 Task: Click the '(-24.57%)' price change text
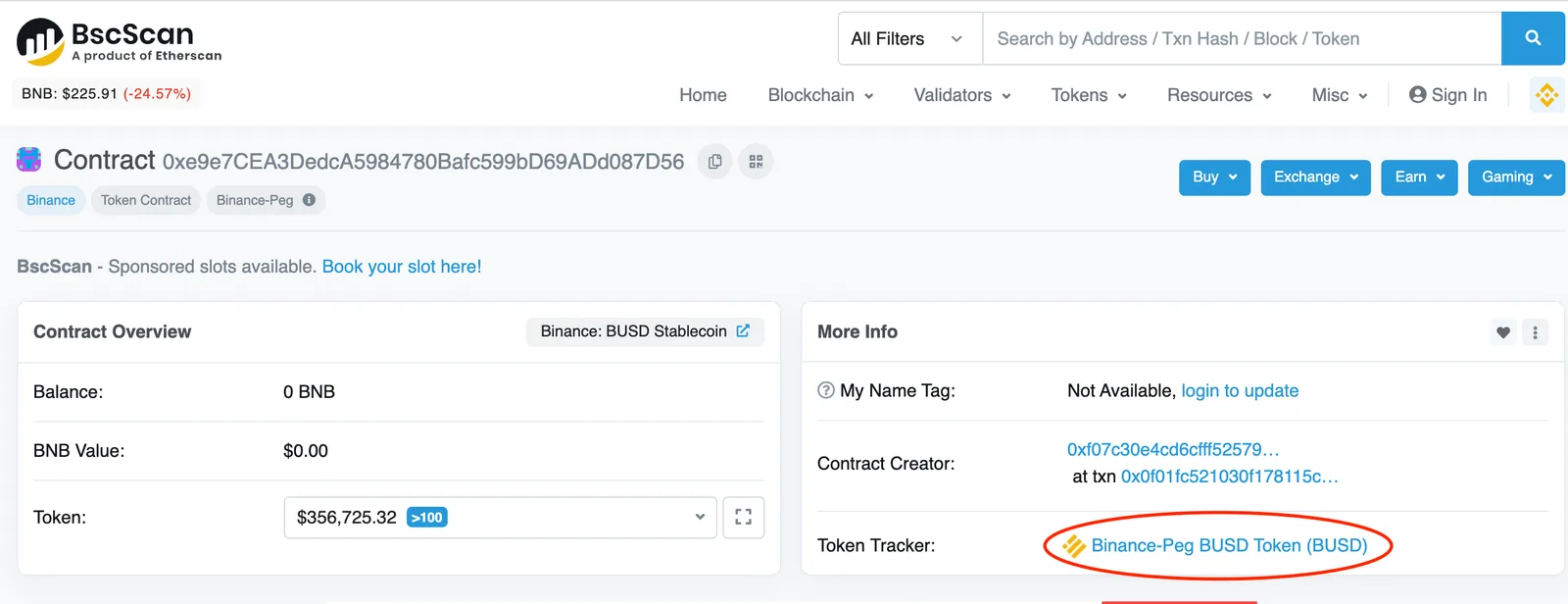pos(157,94)
